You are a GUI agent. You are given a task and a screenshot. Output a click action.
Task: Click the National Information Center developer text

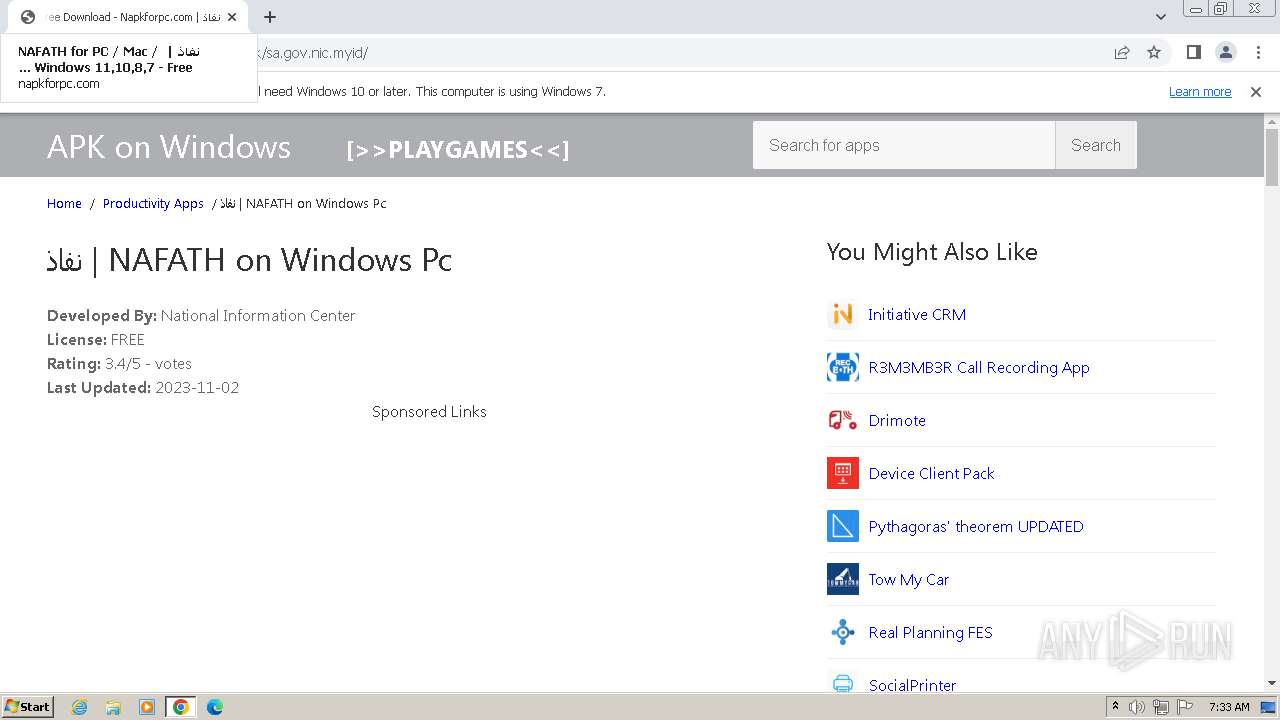(x=258, y=315)
